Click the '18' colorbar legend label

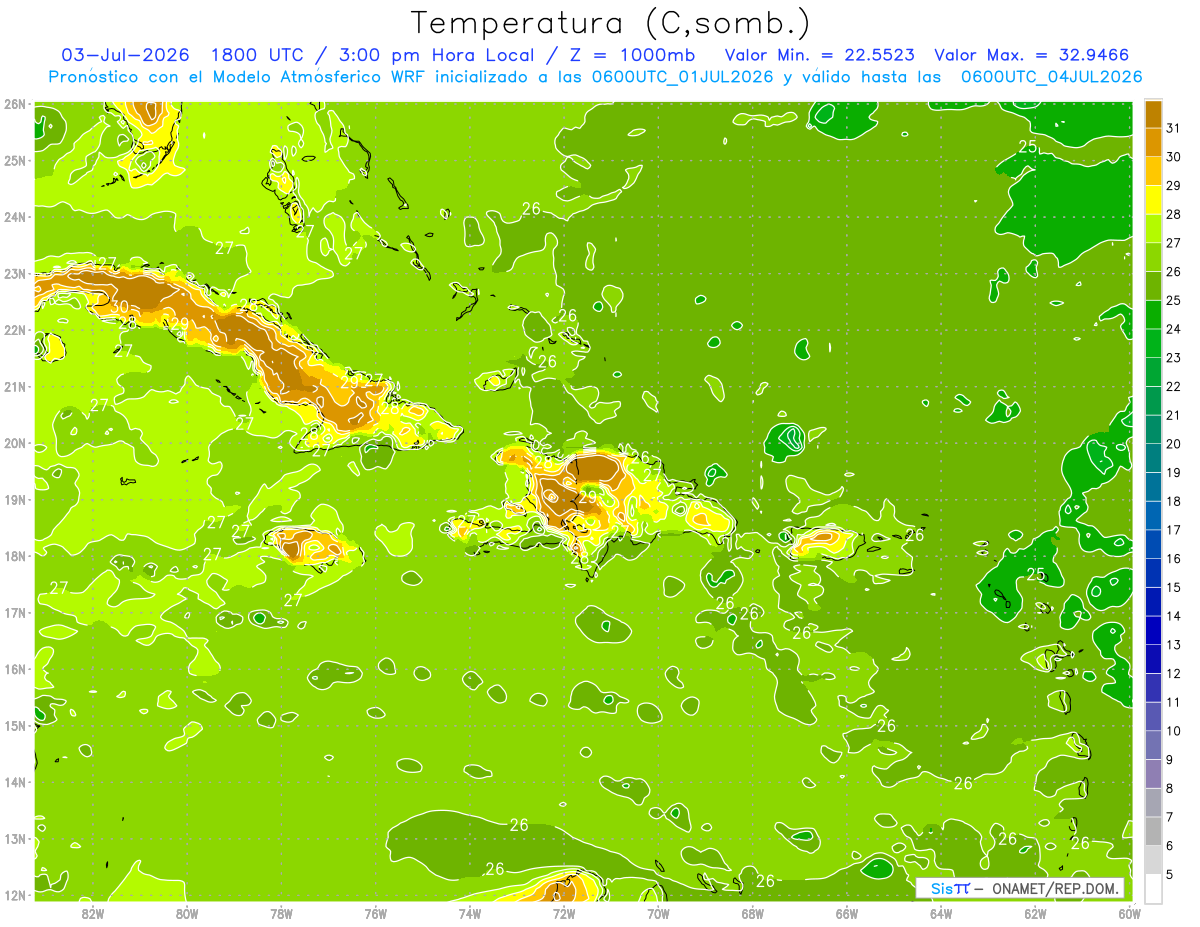tap(1173, 501)
